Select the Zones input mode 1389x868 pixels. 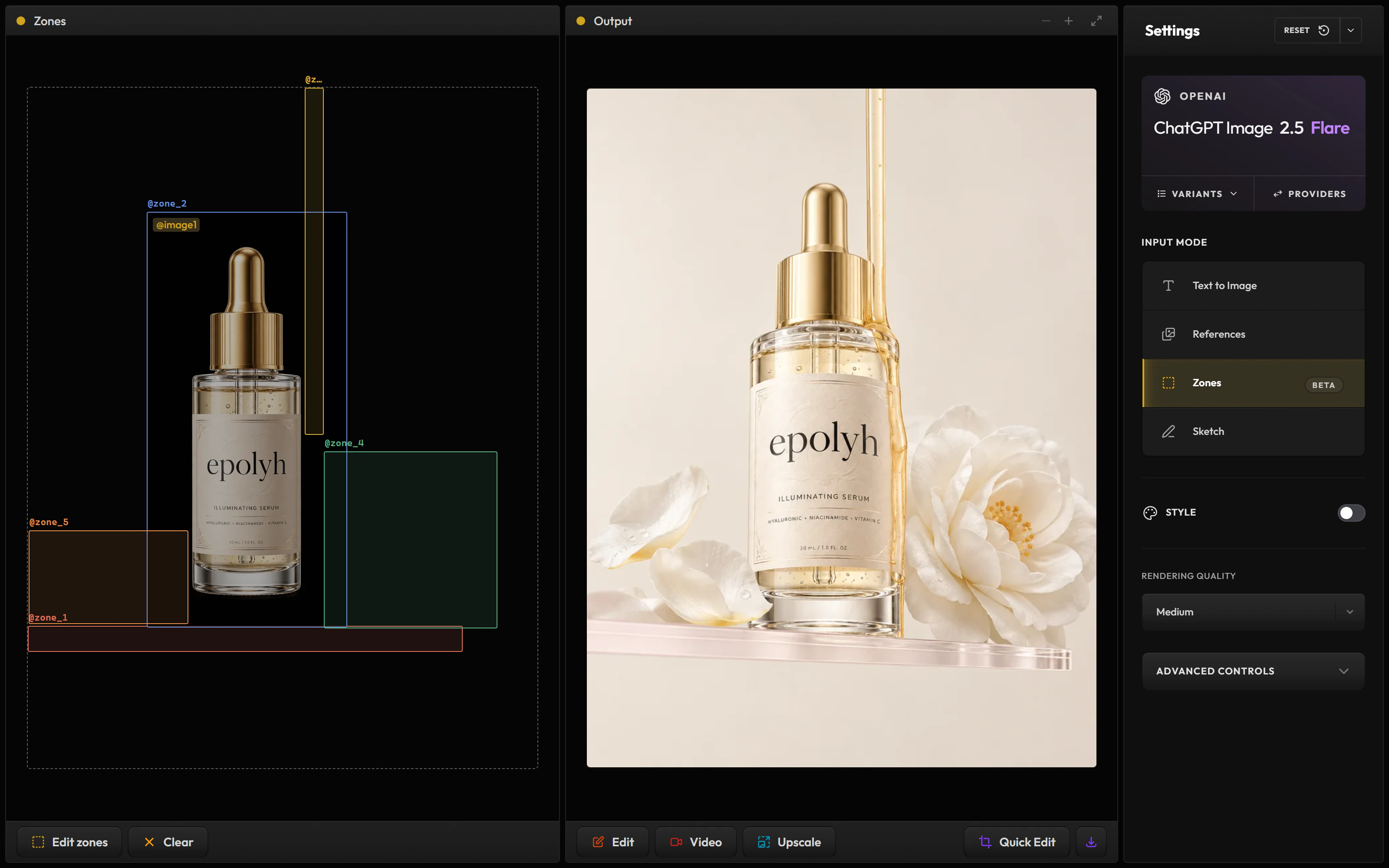[1253, 383]
